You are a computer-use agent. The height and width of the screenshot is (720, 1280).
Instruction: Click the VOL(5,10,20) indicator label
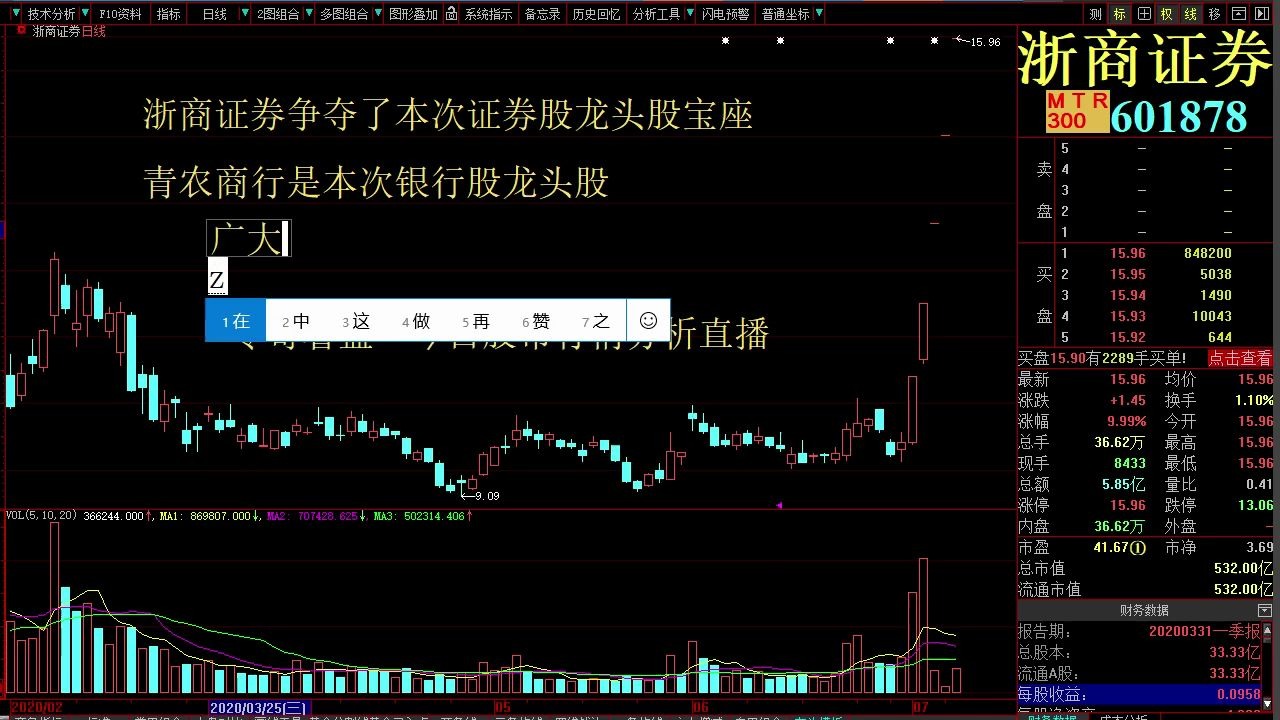click(x=43, y=516)
